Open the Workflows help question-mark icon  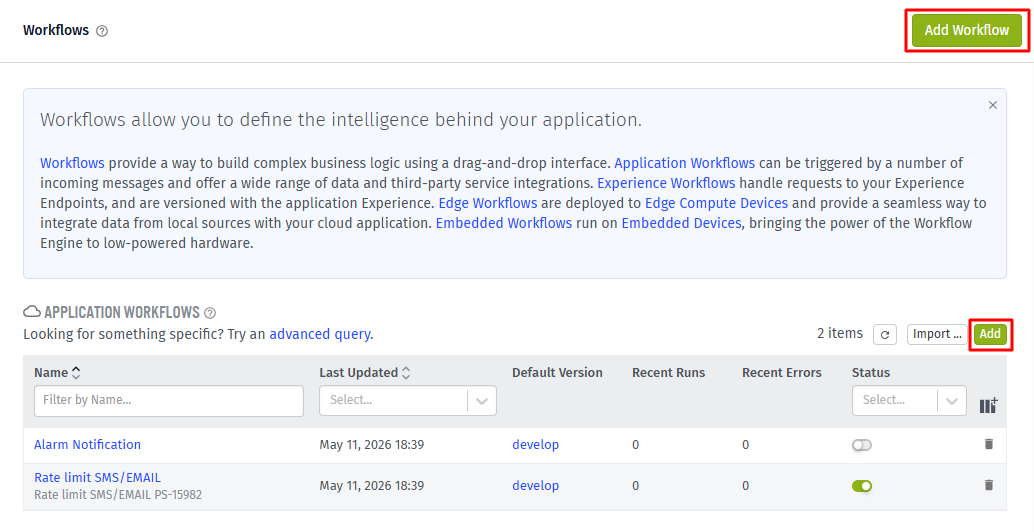click(x=102, y=31)
